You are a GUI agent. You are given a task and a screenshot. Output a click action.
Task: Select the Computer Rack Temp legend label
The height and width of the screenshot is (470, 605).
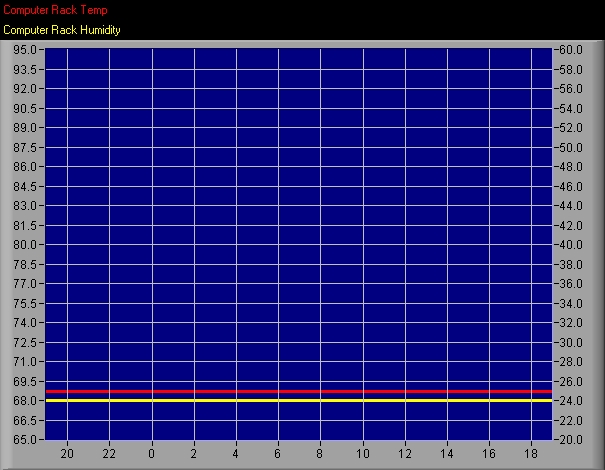pyautogui.click(x=55, y=10)
